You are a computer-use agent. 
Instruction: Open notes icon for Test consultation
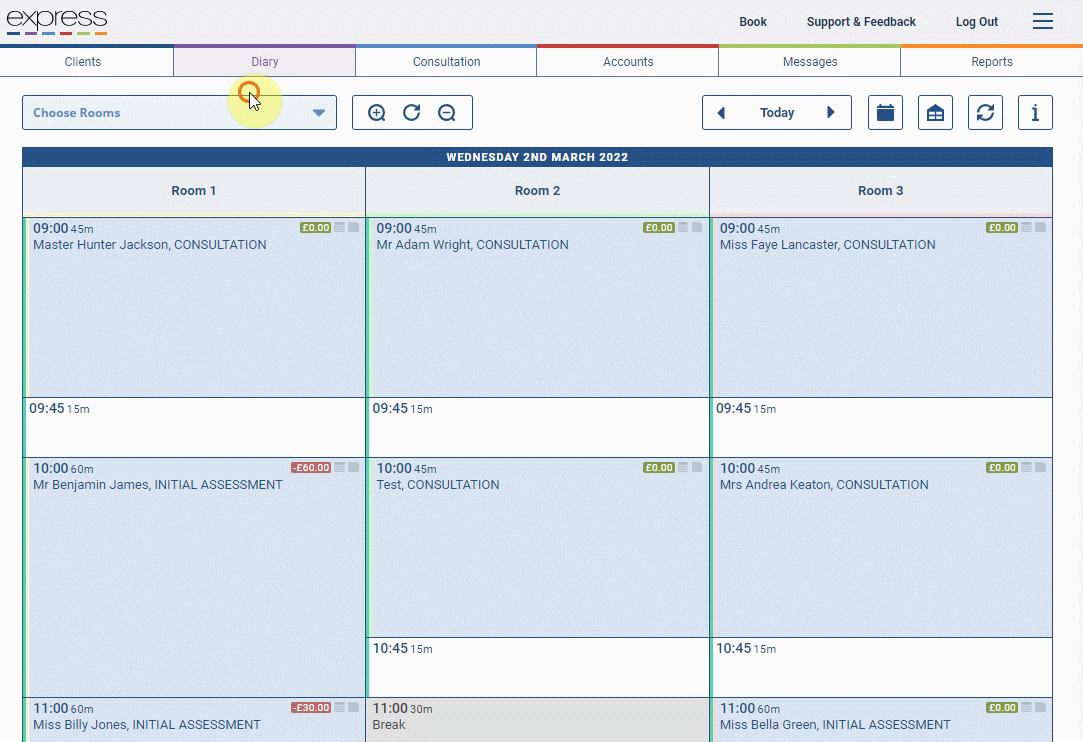[683, 468]
